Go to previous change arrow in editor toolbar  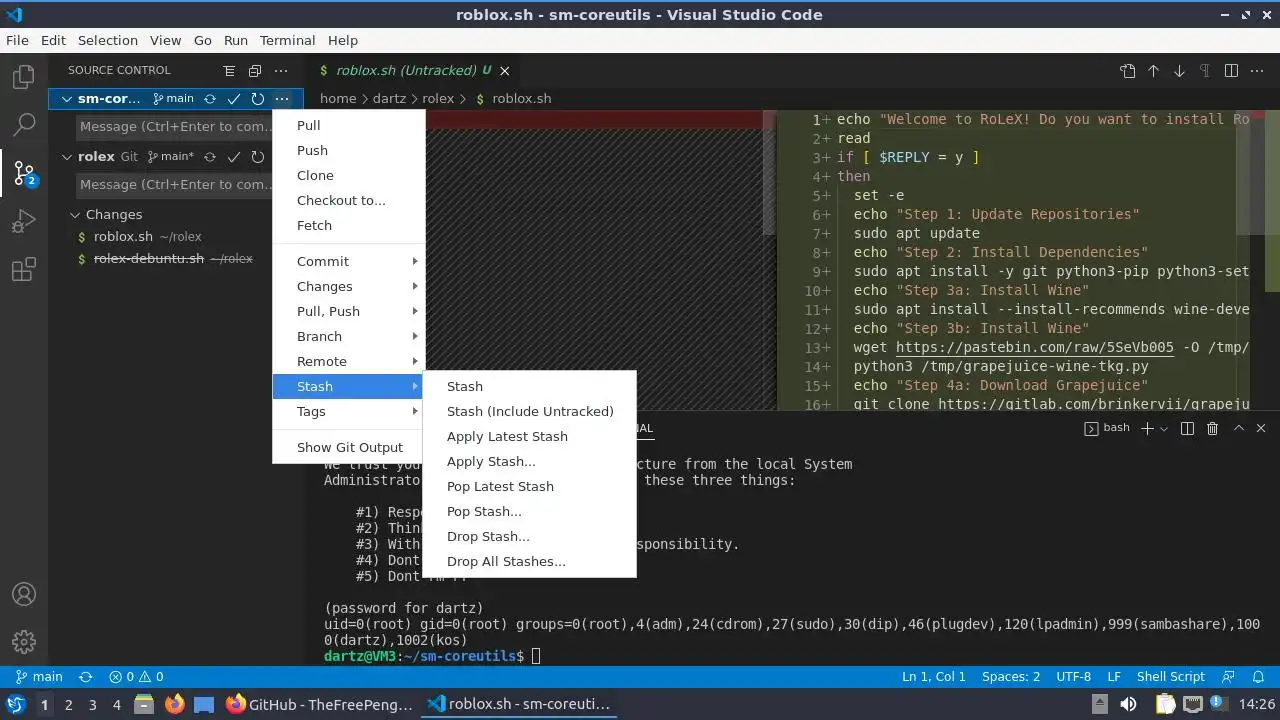click(1153, 71)
